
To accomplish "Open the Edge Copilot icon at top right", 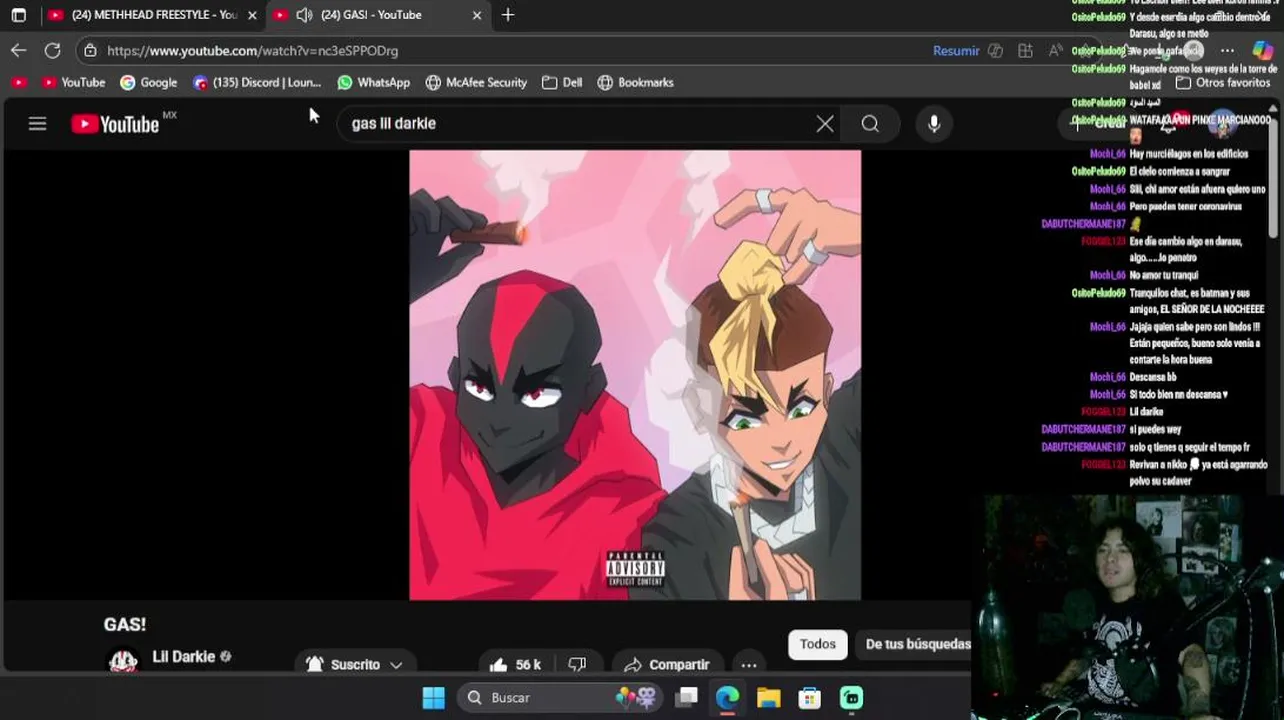I will [1263, 50].
